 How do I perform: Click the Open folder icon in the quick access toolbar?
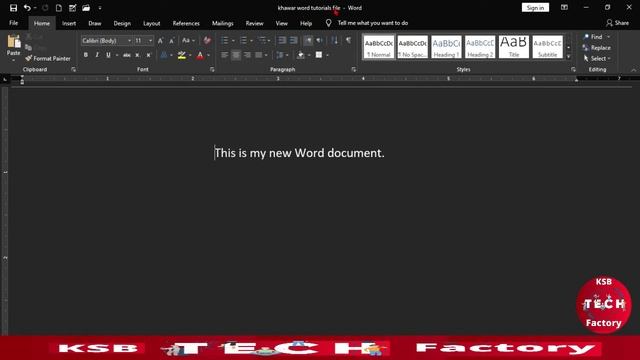(86, 8)
